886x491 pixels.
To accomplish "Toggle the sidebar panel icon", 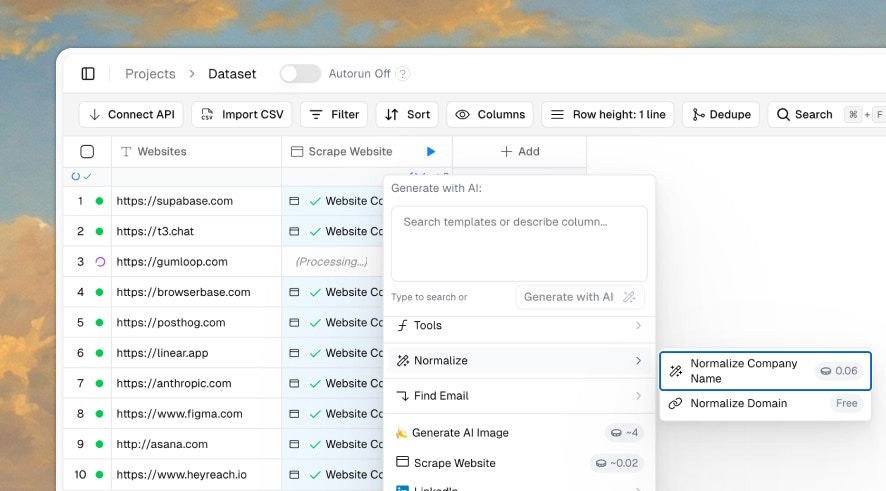I will click(x=88, y=74).
